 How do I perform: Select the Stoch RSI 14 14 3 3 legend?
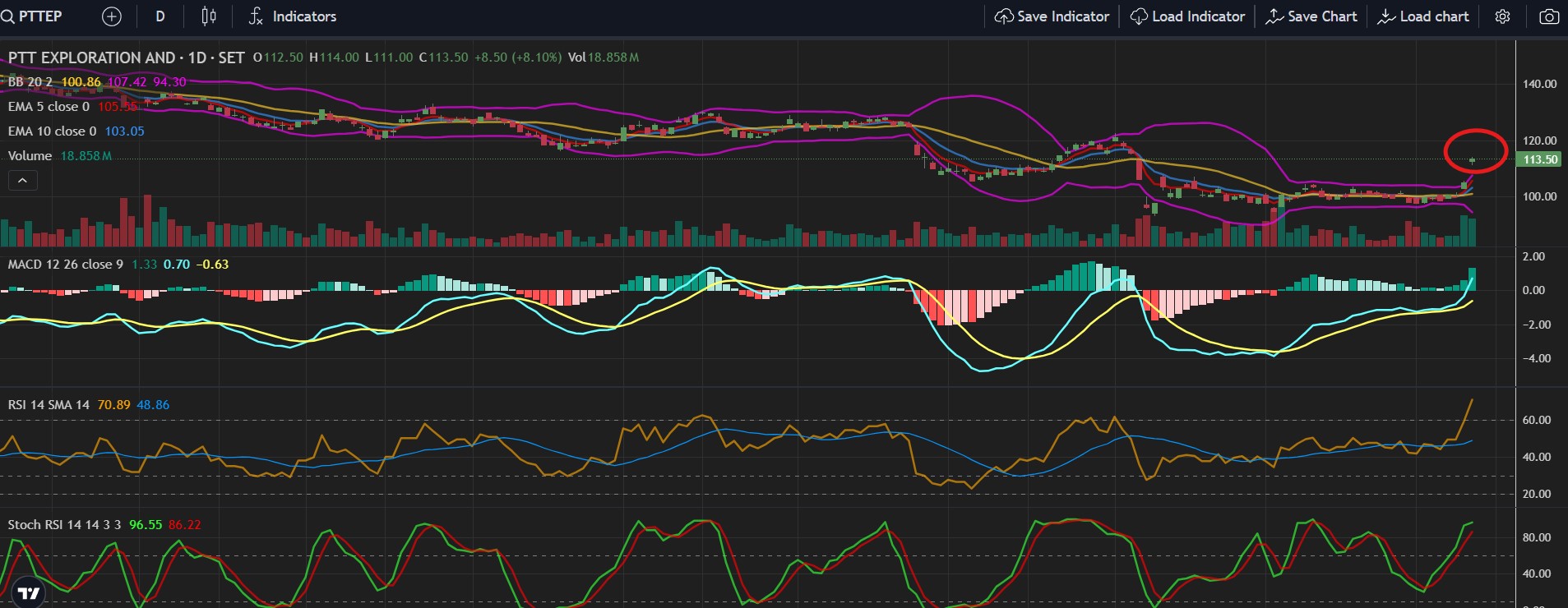point(65,525)
